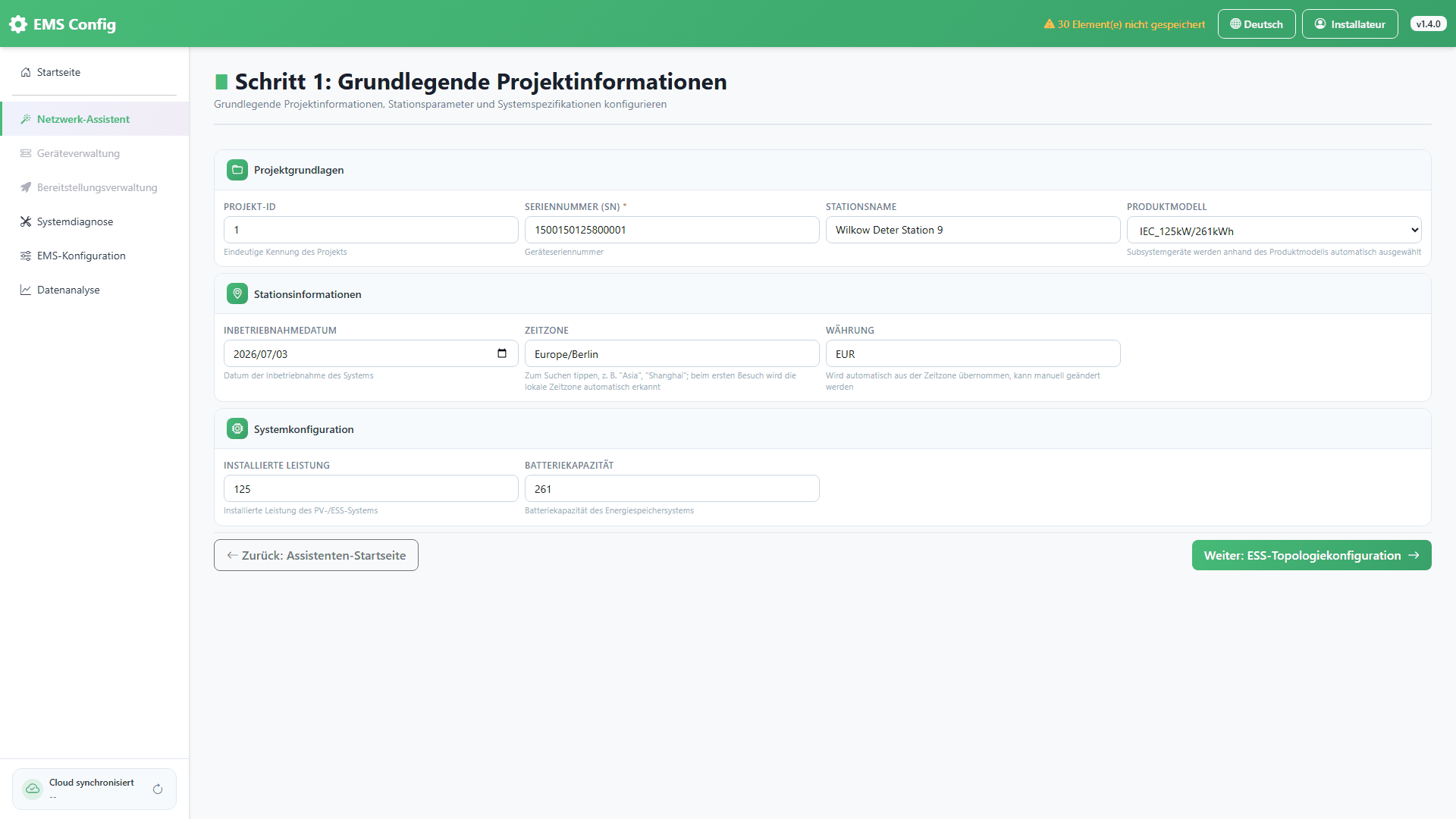Click the Projektgrundlagen folder icon
This screenshot has width=1456, height=819.
tap(237, 170)
